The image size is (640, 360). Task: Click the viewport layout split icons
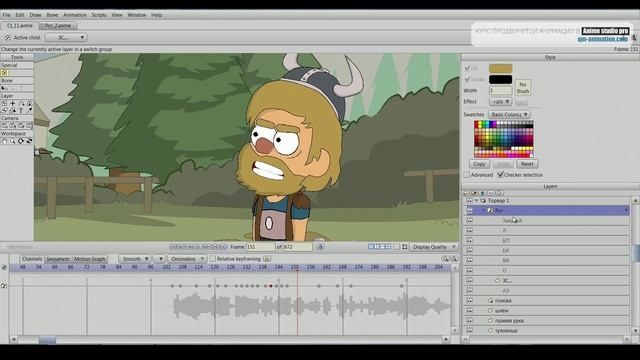coord(380,247)
